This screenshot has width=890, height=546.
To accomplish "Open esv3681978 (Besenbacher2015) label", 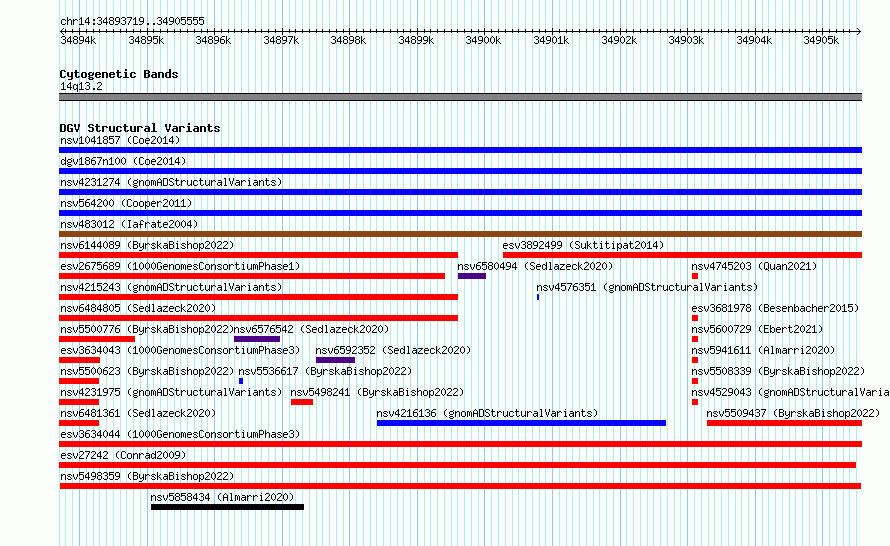I will coord(775,308).
